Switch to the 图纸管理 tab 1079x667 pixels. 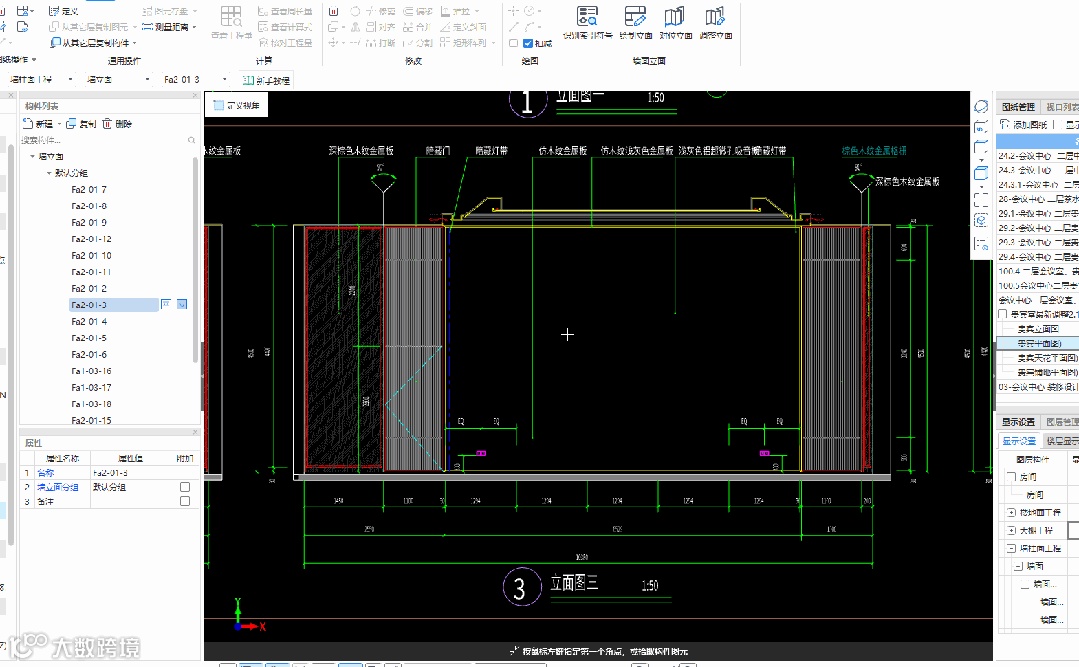pyautogui.click(x=1018, y=107)
